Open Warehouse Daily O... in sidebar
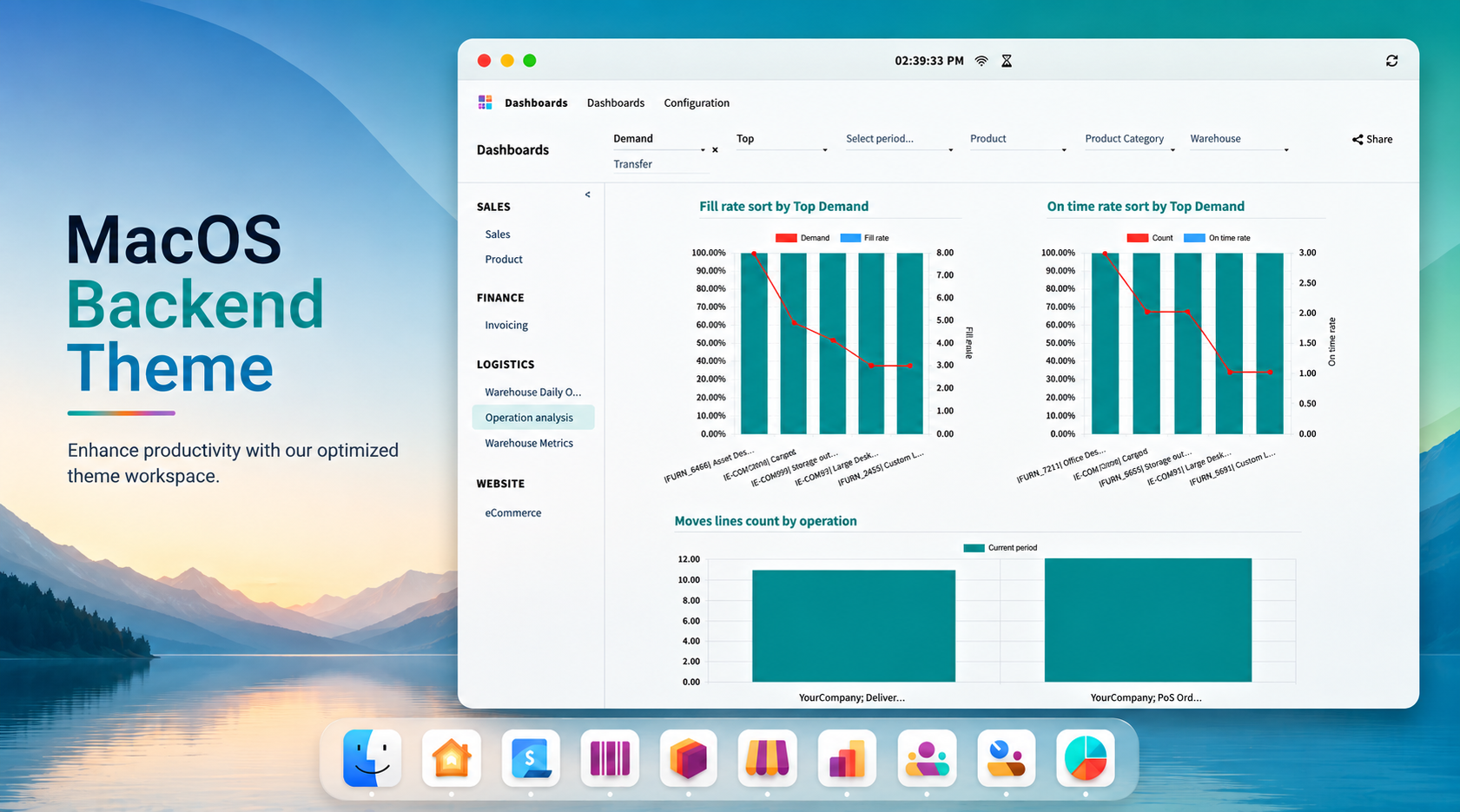This screenshot has width=1460, height=812. point(533,393)
